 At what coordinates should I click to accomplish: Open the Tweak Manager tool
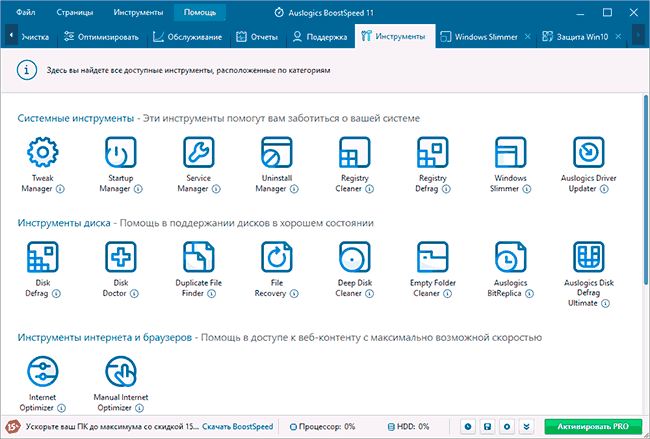point(43,152)
